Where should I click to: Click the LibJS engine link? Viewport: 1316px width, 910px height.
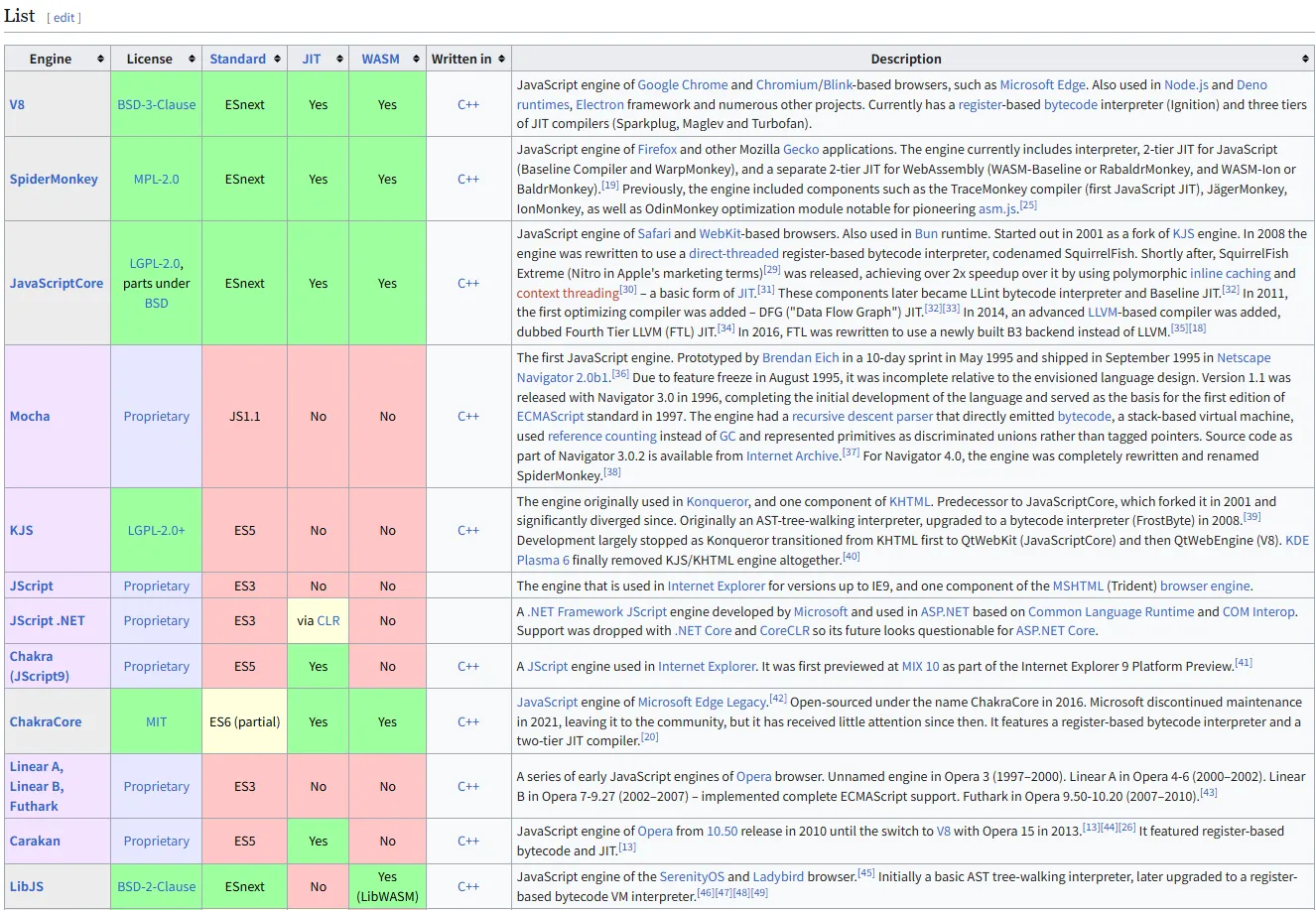27,887
